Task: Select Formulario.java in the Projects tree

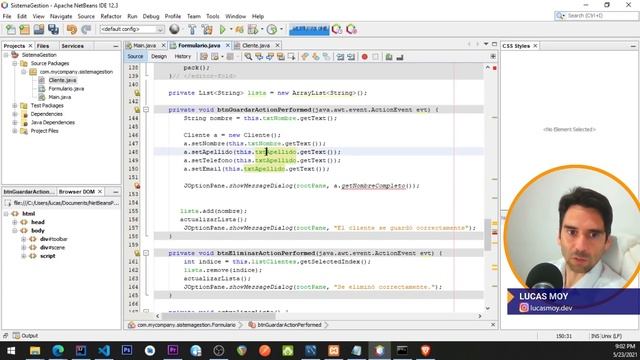Action: point(66,89)
